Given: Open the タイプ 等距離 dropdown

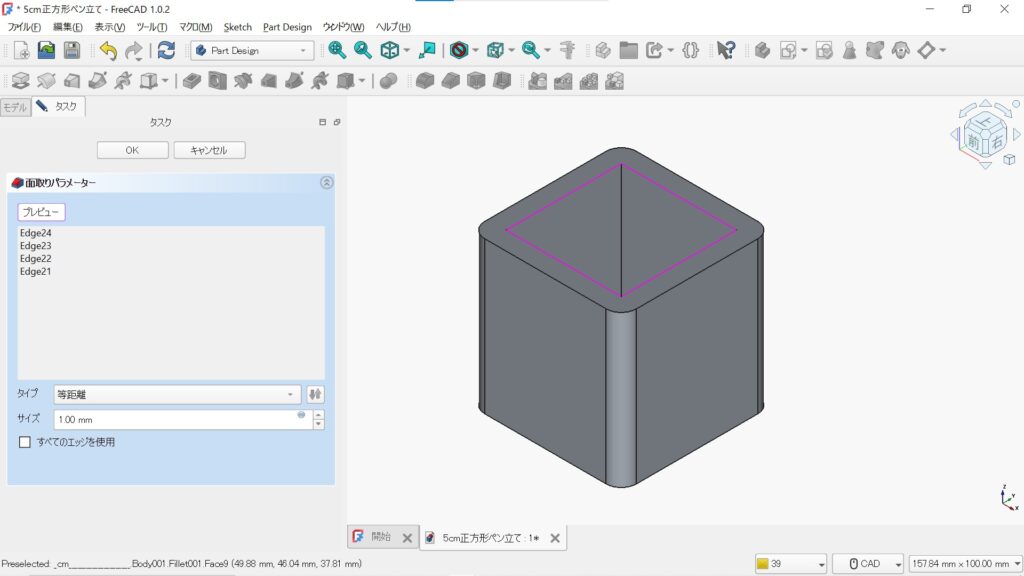Looking at the screenshot, I should pyautogui.click(x=176, y=394).
